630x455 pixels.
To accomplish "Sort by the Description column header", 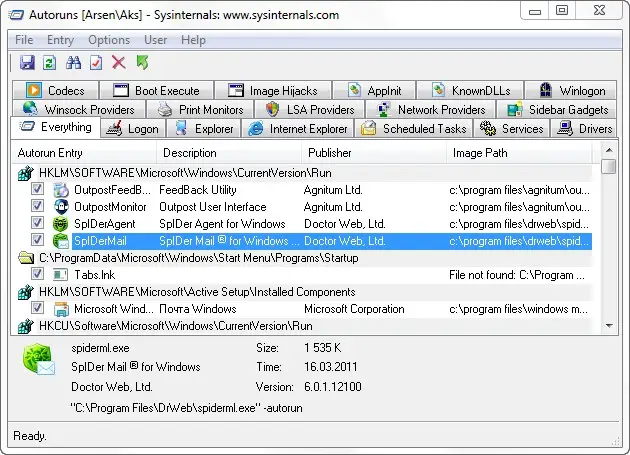I will 229,153.
